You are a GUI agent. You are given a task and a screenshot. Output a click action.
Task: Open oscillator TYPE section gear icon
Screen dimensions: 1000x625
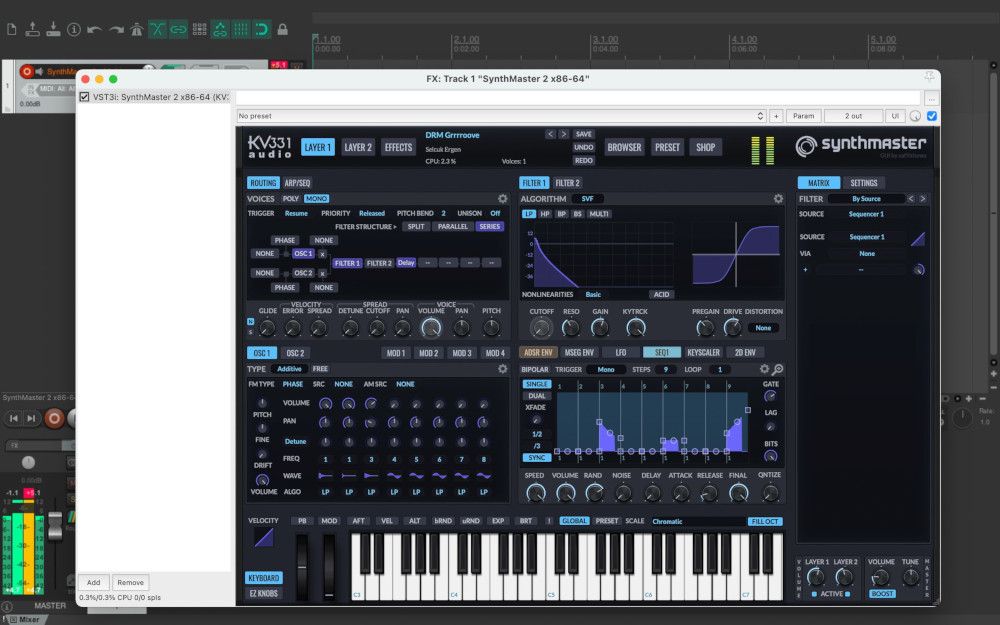click(503, 369)
